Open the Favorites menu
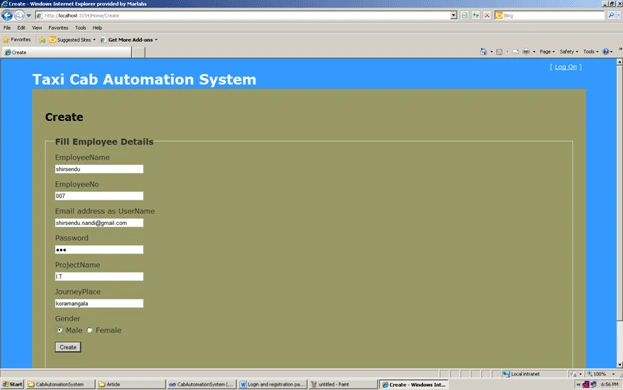 tap(58, 28)
